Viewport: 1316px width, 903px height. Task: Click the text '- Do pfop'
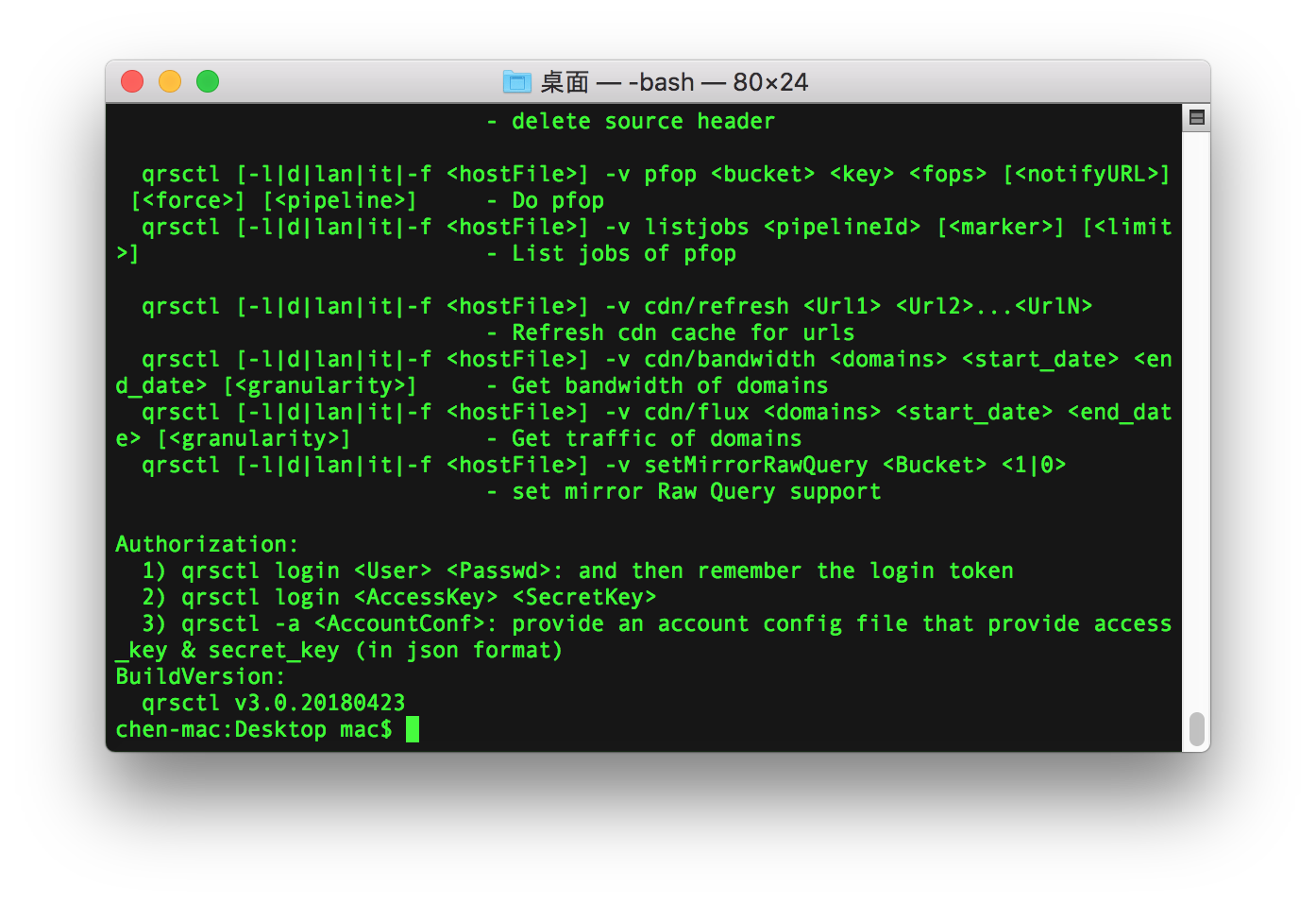(x=546, y=200)
